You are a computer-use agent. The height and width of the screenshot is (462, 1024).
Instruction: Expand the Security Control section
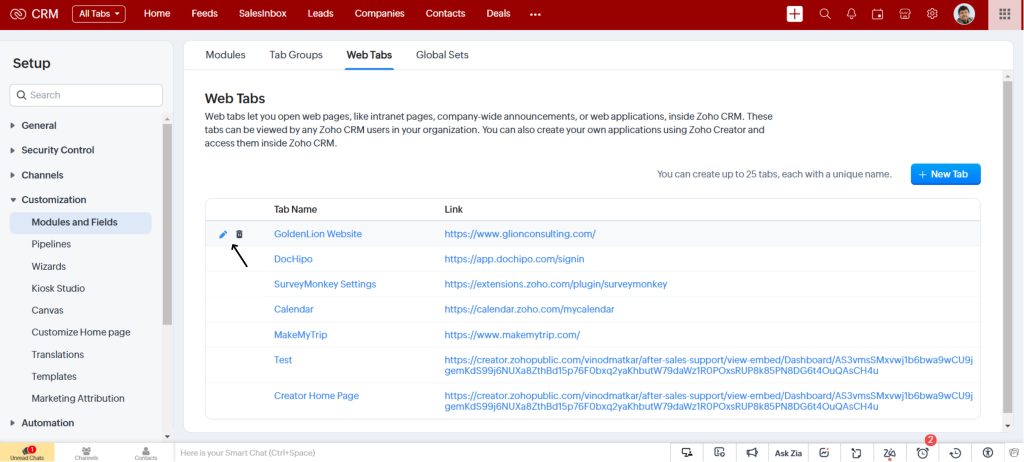coord(52,150)
